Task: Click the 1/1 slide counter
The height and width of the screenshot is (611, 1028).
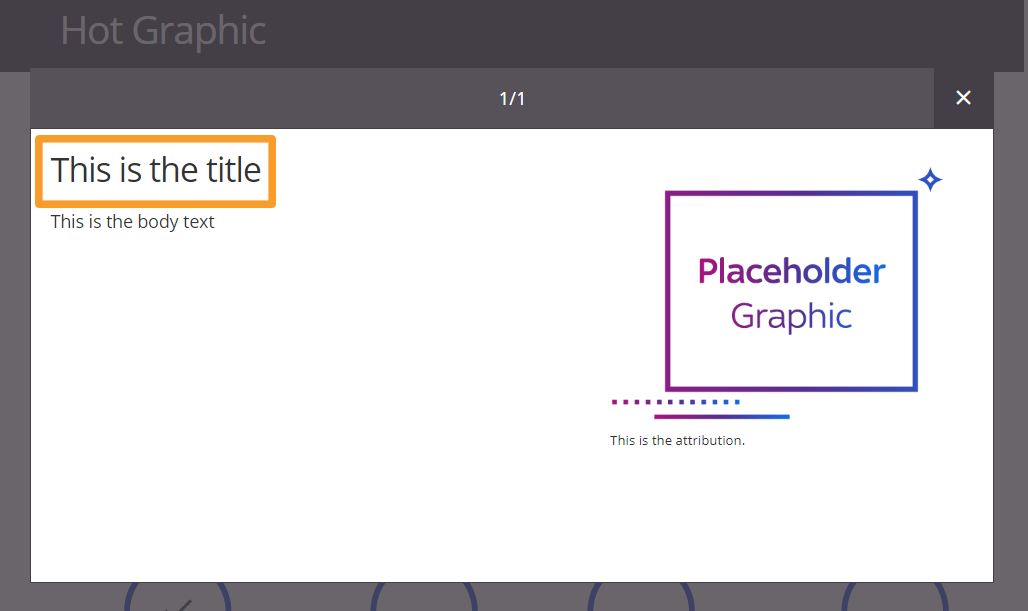Action: coord(512,98)
